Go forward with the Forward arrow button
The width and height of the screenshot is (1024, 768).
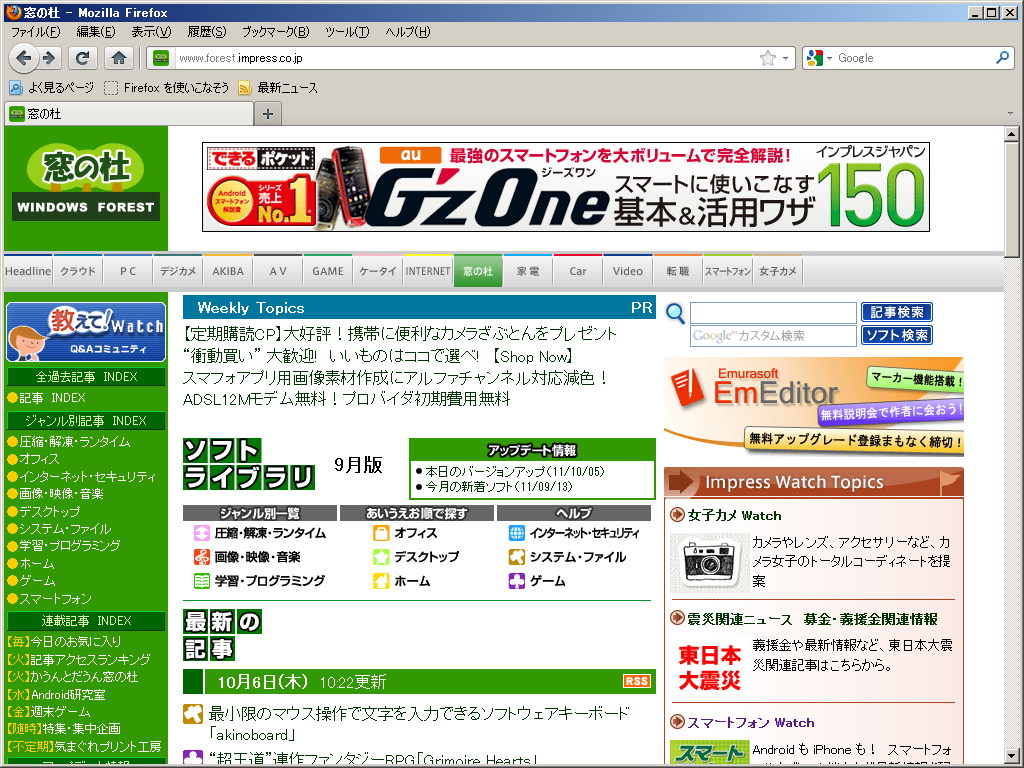pos(49,58)
